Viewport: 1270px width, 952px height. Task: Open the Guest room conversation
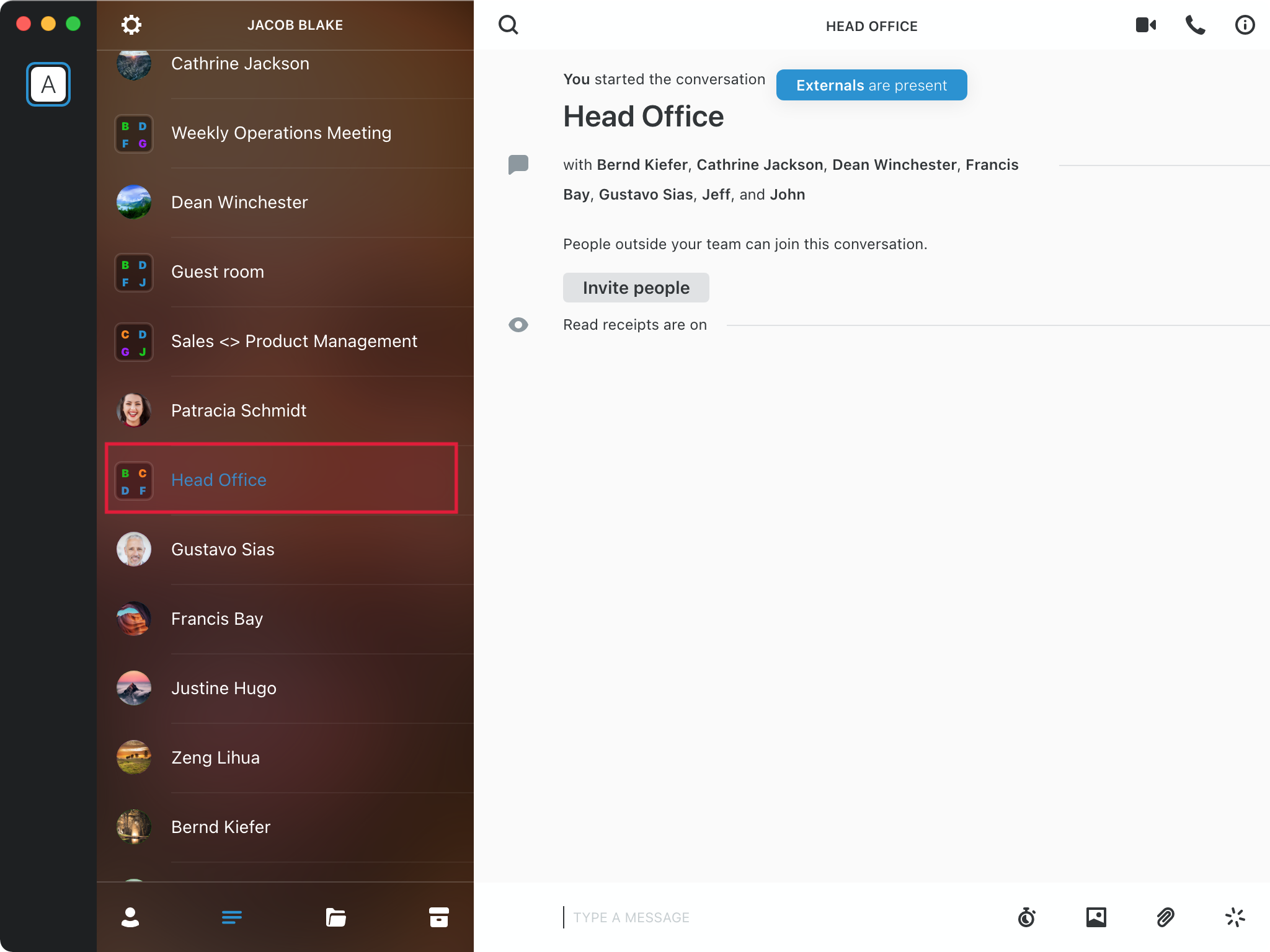[x=285, y=272]
